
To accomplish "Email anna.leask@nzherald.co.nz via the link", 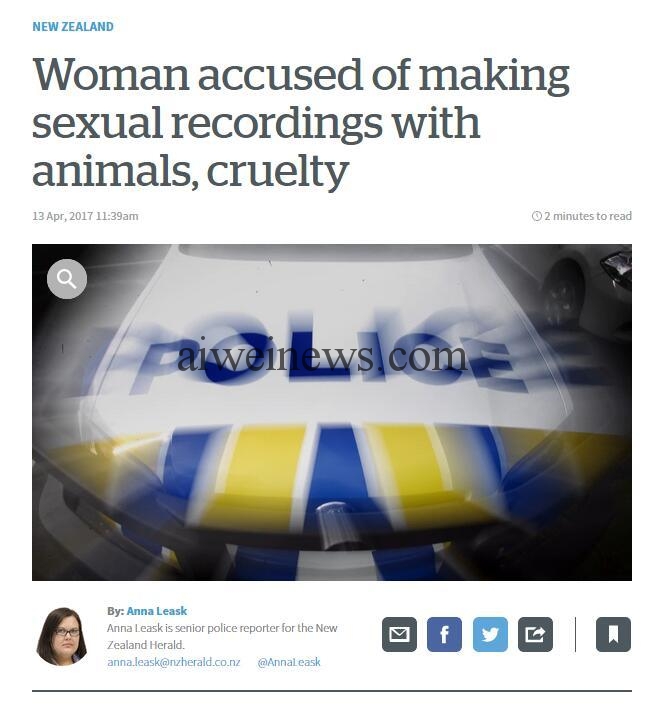I will (174, 662).
